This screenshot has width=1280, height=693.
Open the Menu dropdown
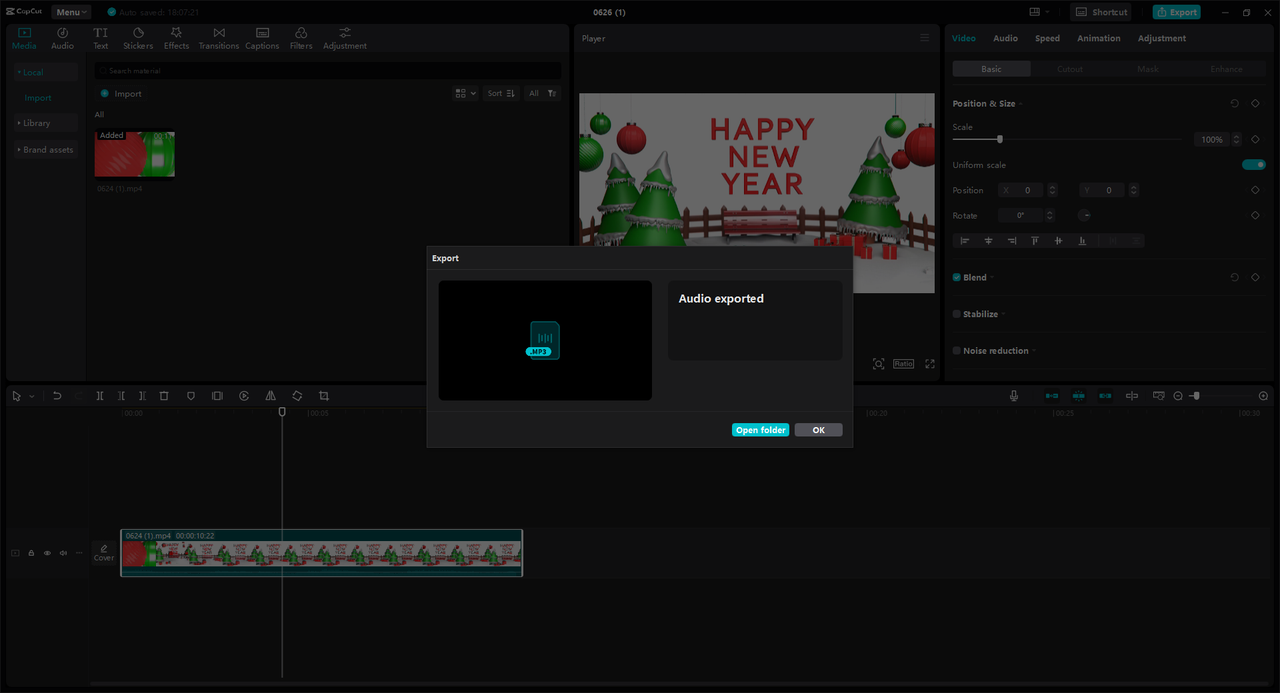pos(72,12)
